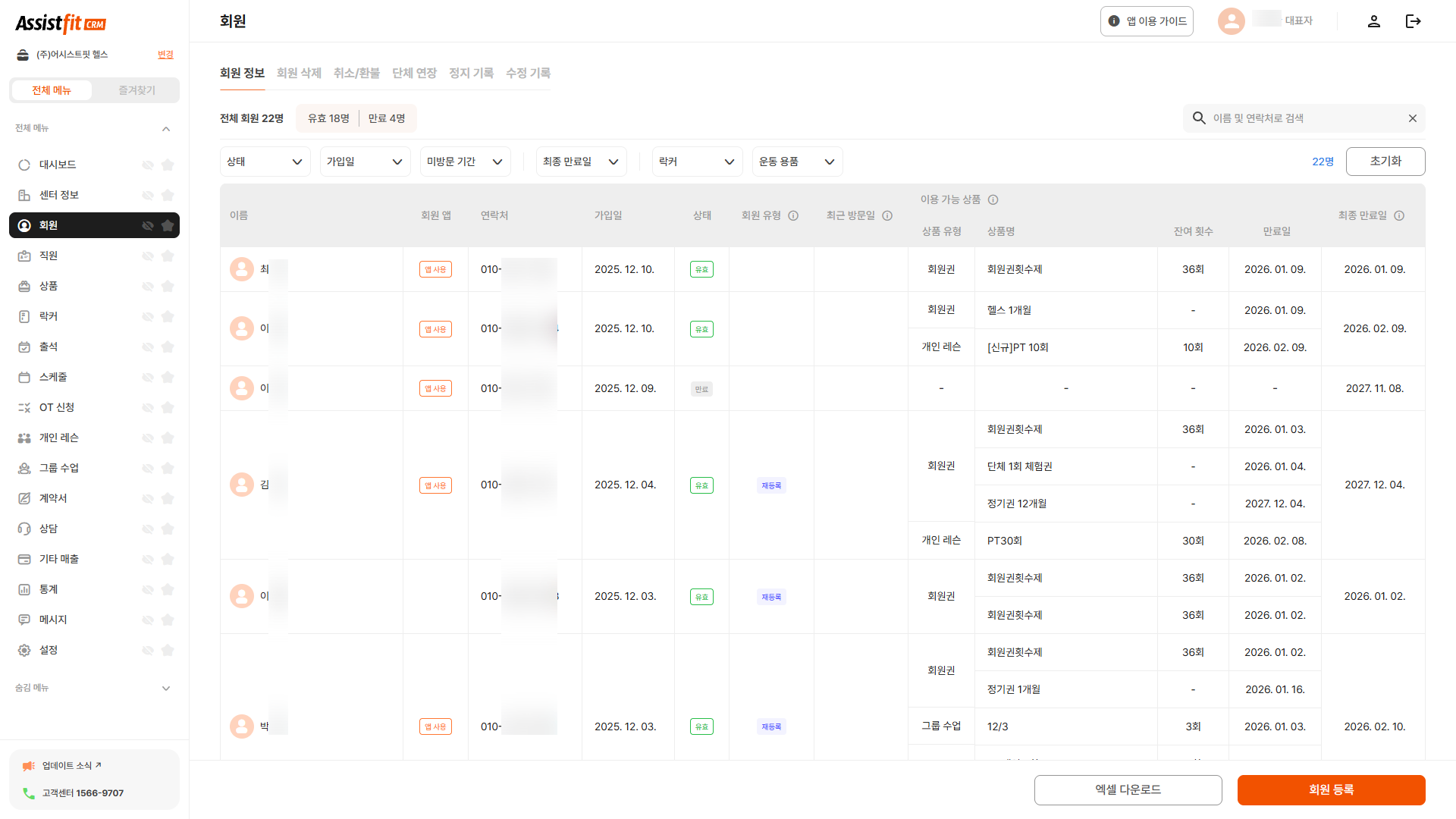
Task: Open the 스케줄 menu icon
Action: [24, 377]
